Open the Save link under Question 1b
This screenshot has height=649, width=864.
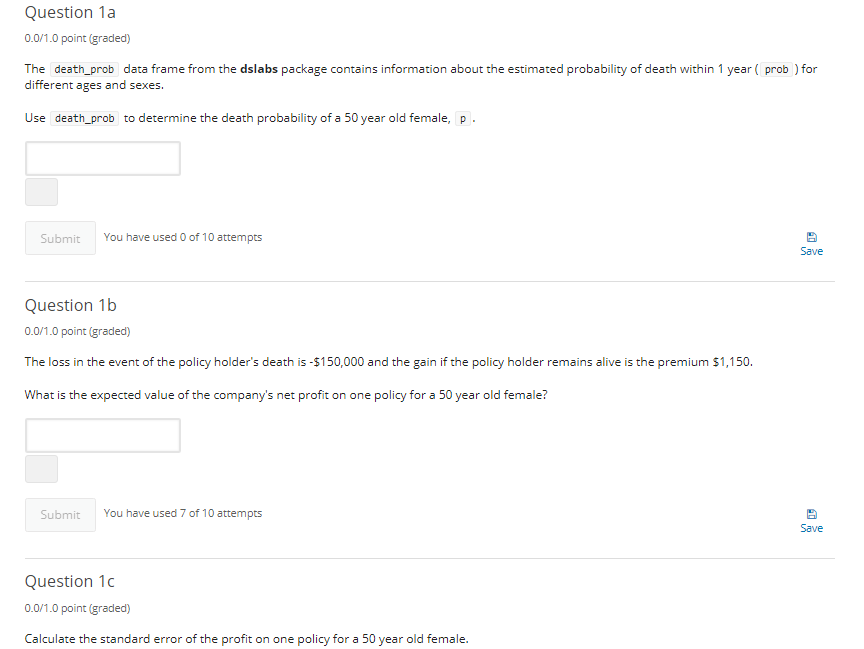tap(811, 527)
